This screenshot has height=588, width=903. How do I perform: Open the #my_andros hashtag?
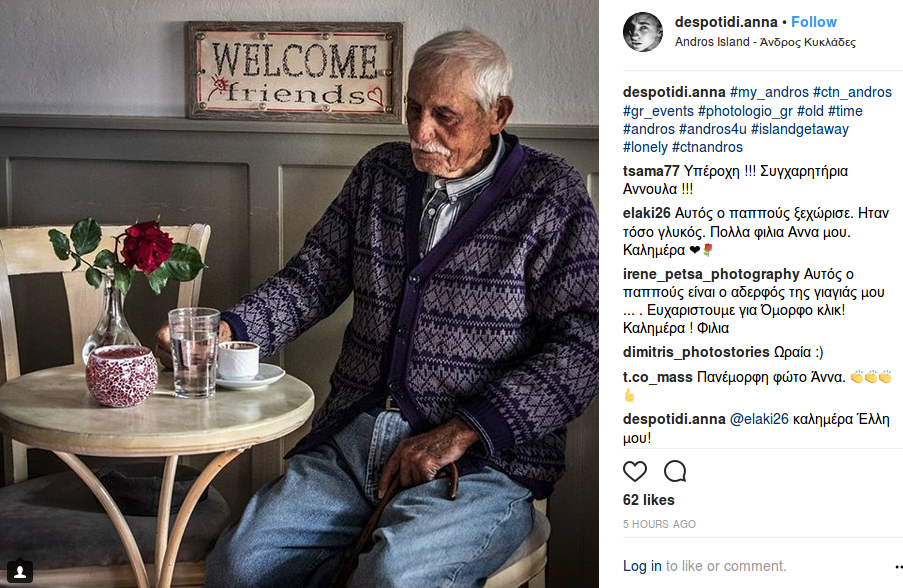pos(769,92)
